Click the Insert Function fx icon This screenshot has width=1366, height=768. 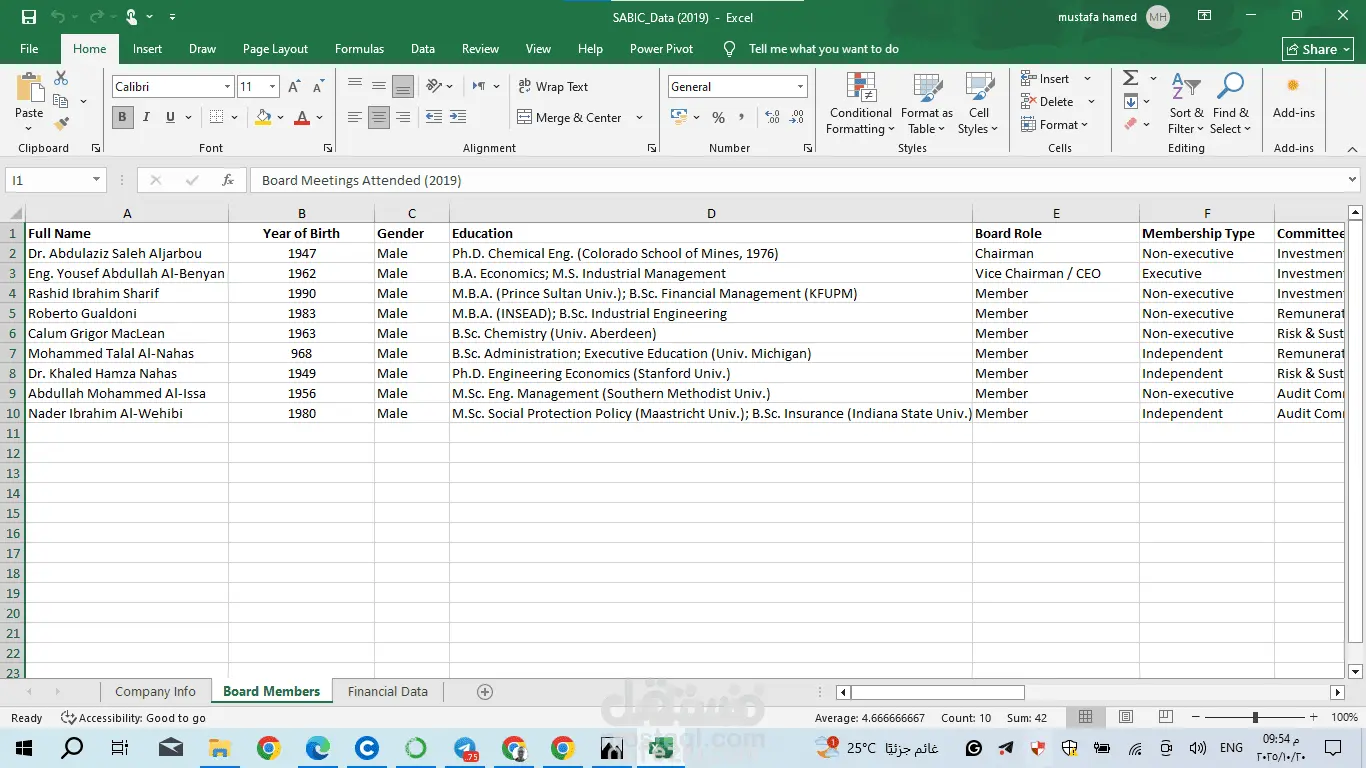(228, 181)
